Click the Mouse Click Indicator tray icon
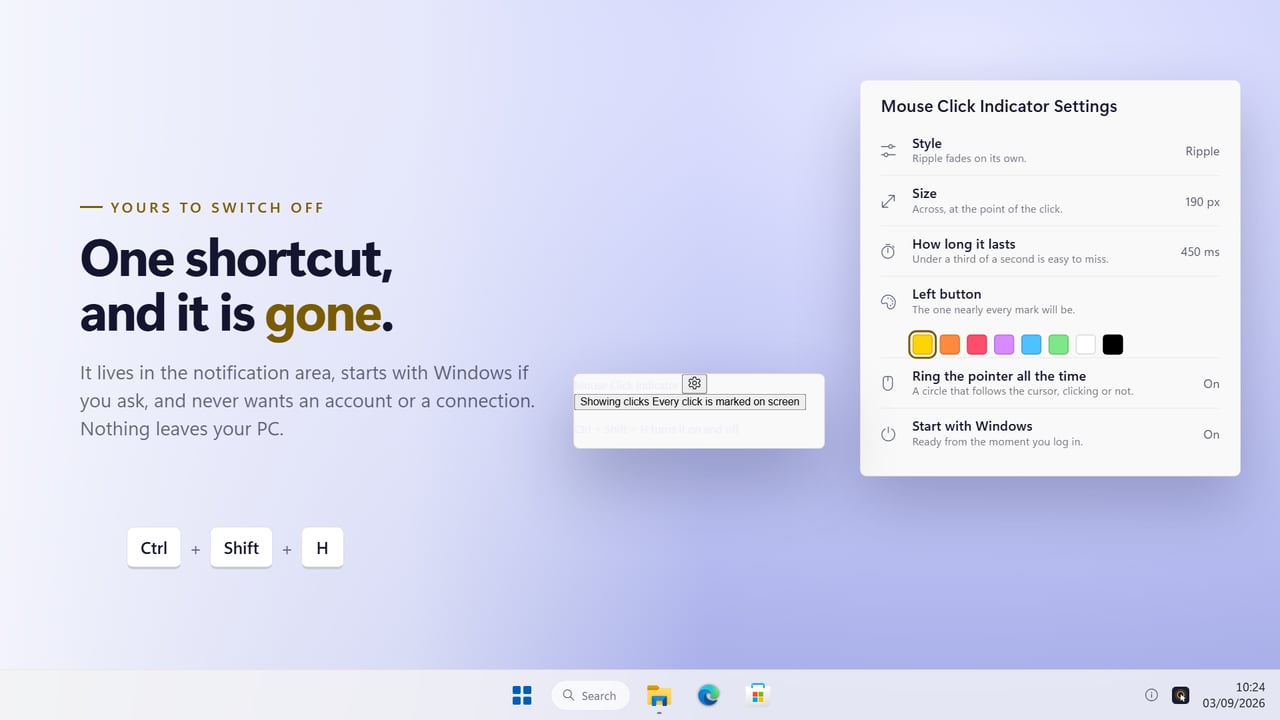This screenshot has height=720, width=1280. [x=1180, y=695]
